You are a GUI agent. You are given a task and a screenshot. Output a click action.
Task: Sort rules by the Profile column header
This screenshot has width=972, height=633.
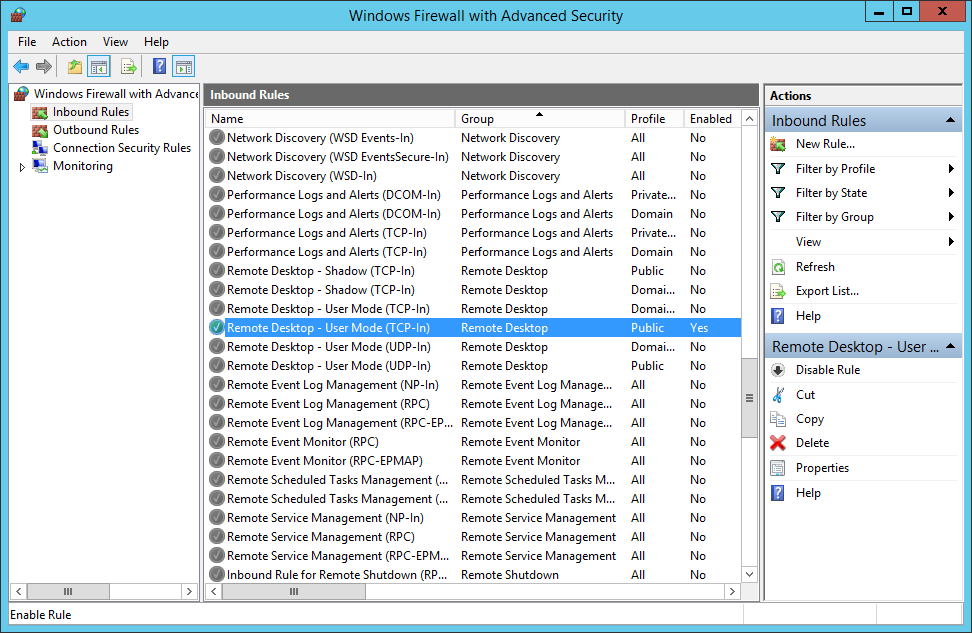pos(654,118)
